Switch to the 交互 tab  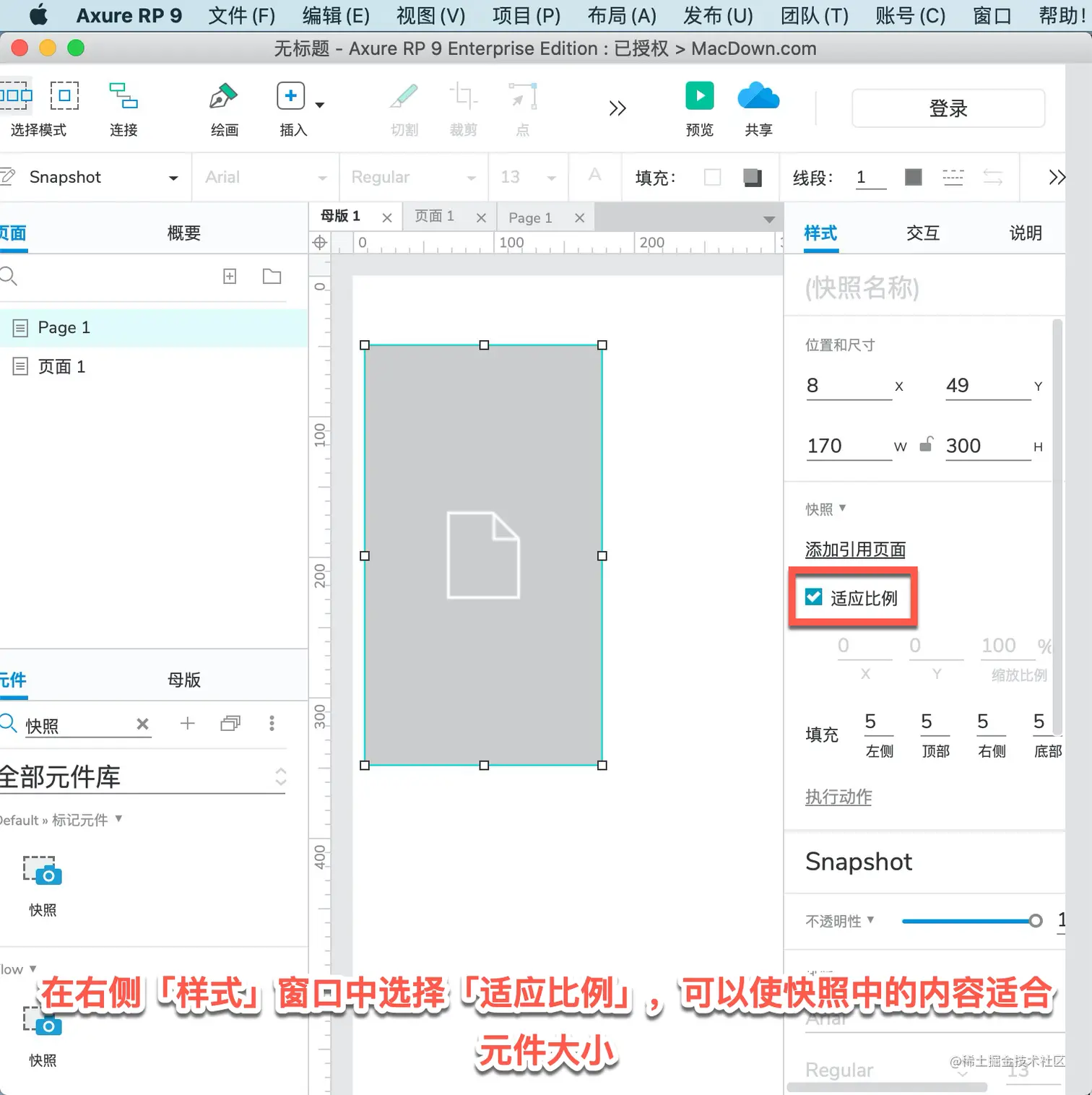click(923, 233)
